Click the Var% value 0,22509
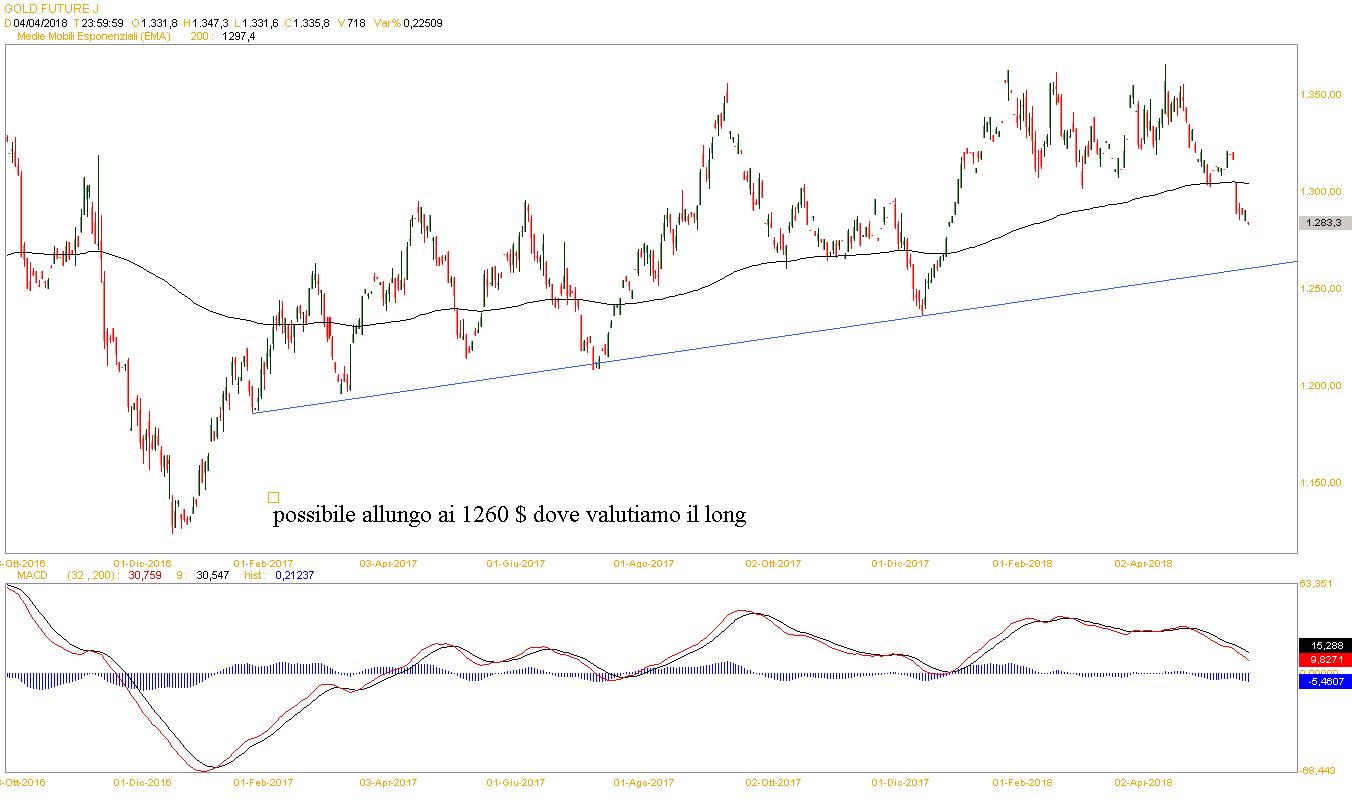The image size is (1352, 800). coord(421,23)
